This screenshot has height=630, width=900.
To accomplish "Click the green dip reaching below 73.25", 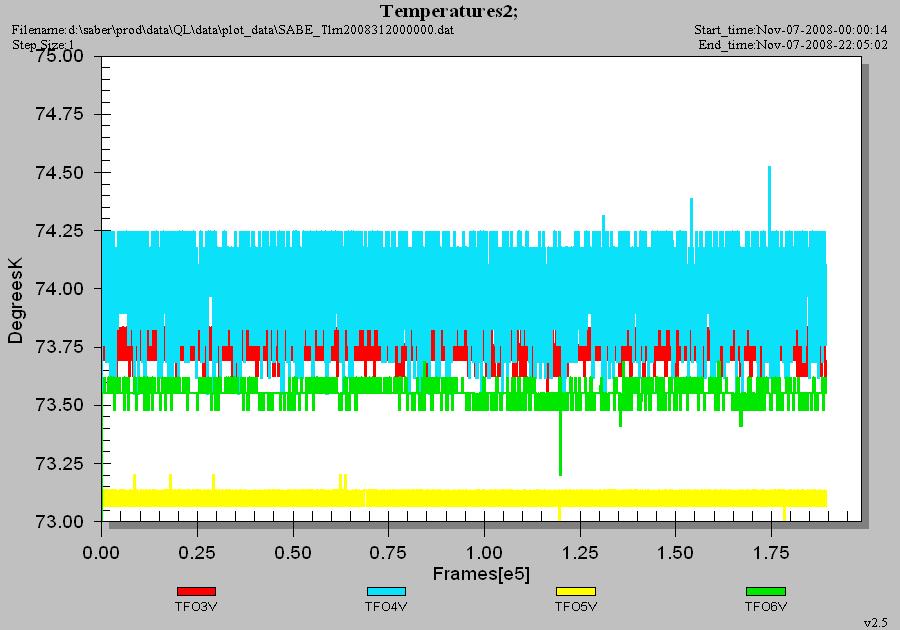I will pyautogui.click(x=560, y=443).
